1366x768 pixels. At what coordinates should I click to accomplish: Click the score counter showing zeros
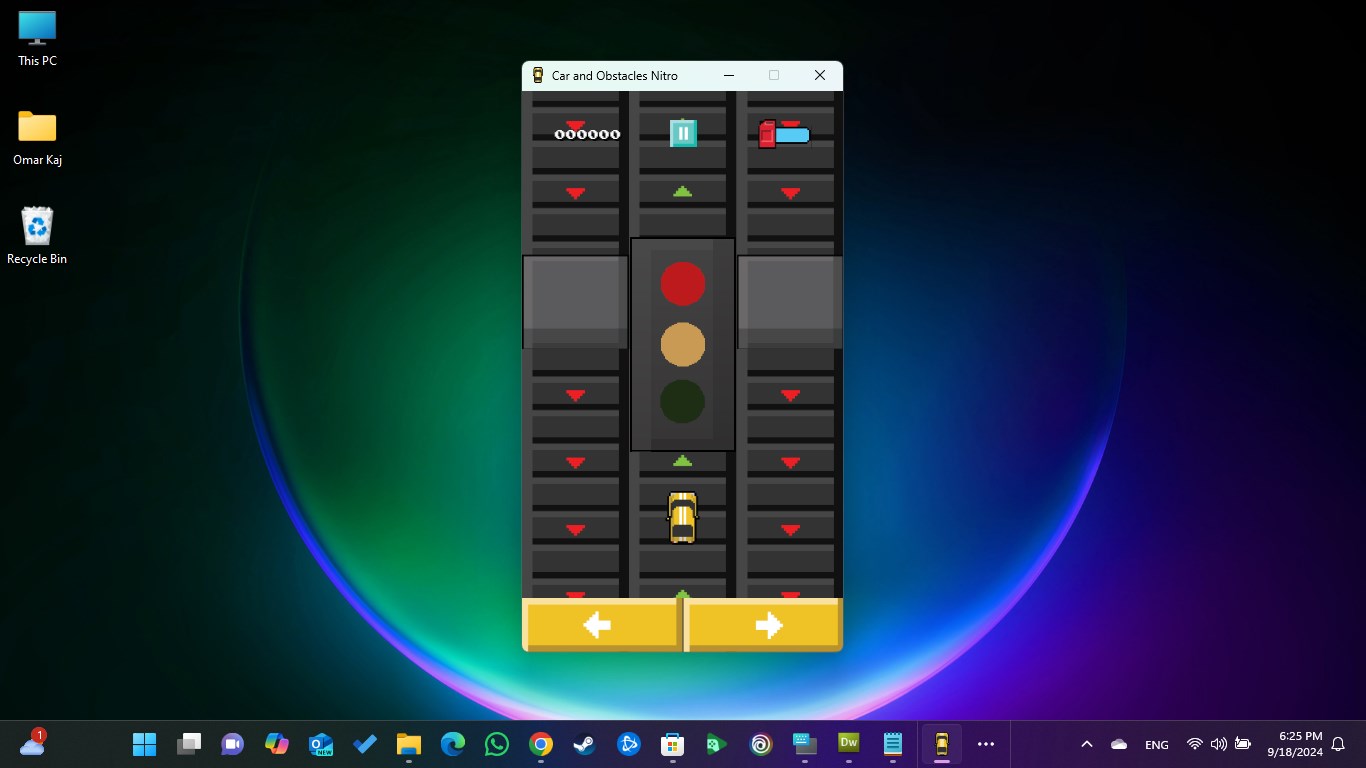point(587,134)
